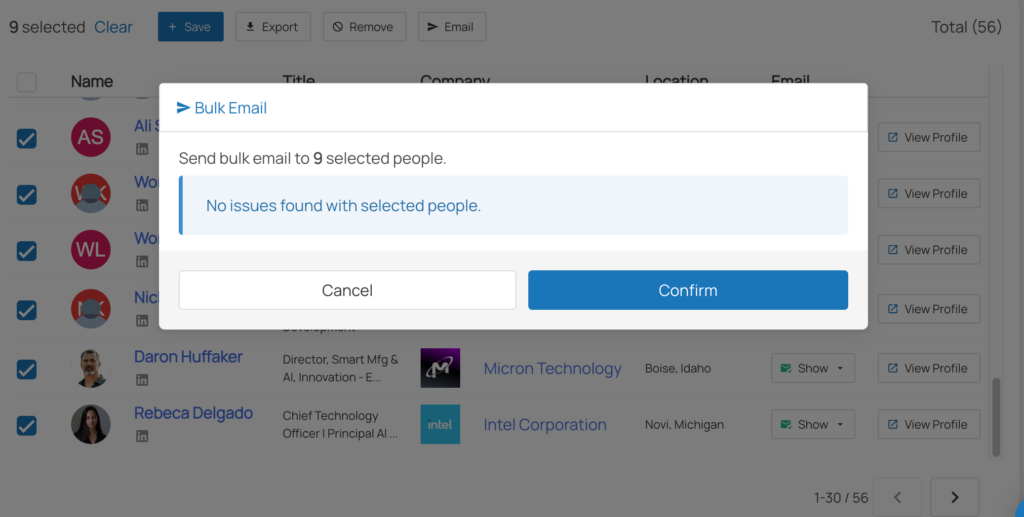Screen dimensions: 1024x517
Task: Go to next page of results
Action: point(954,497)
